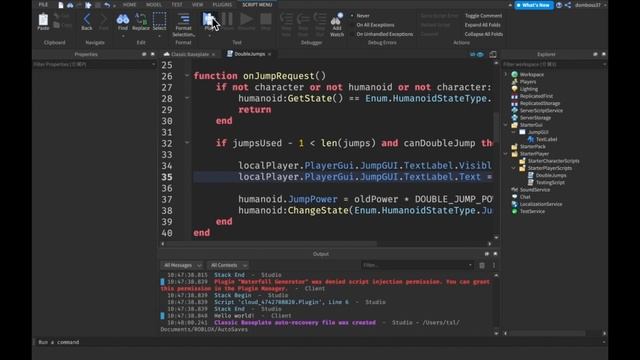Collapse the StarterGui tree node

click(506, 125)
